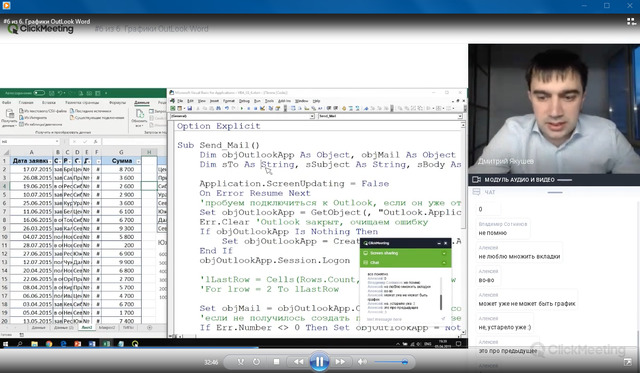The width and height of the screenshot is (640, 373).
Task: Open the Debug menu in VBA editor
Action: 244,101
